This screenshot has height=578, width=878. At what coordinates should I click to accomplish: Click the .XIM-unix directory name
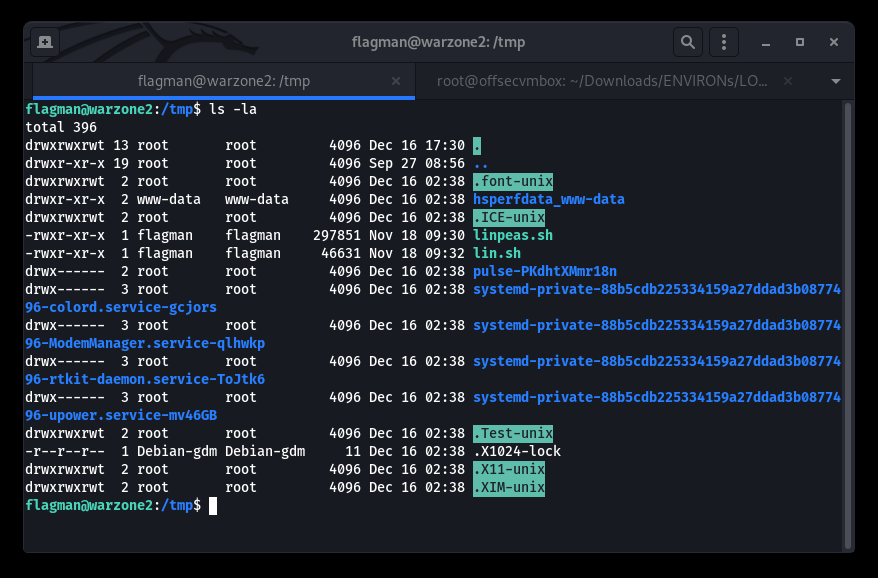pyautogui.click(x=508, y=487)
